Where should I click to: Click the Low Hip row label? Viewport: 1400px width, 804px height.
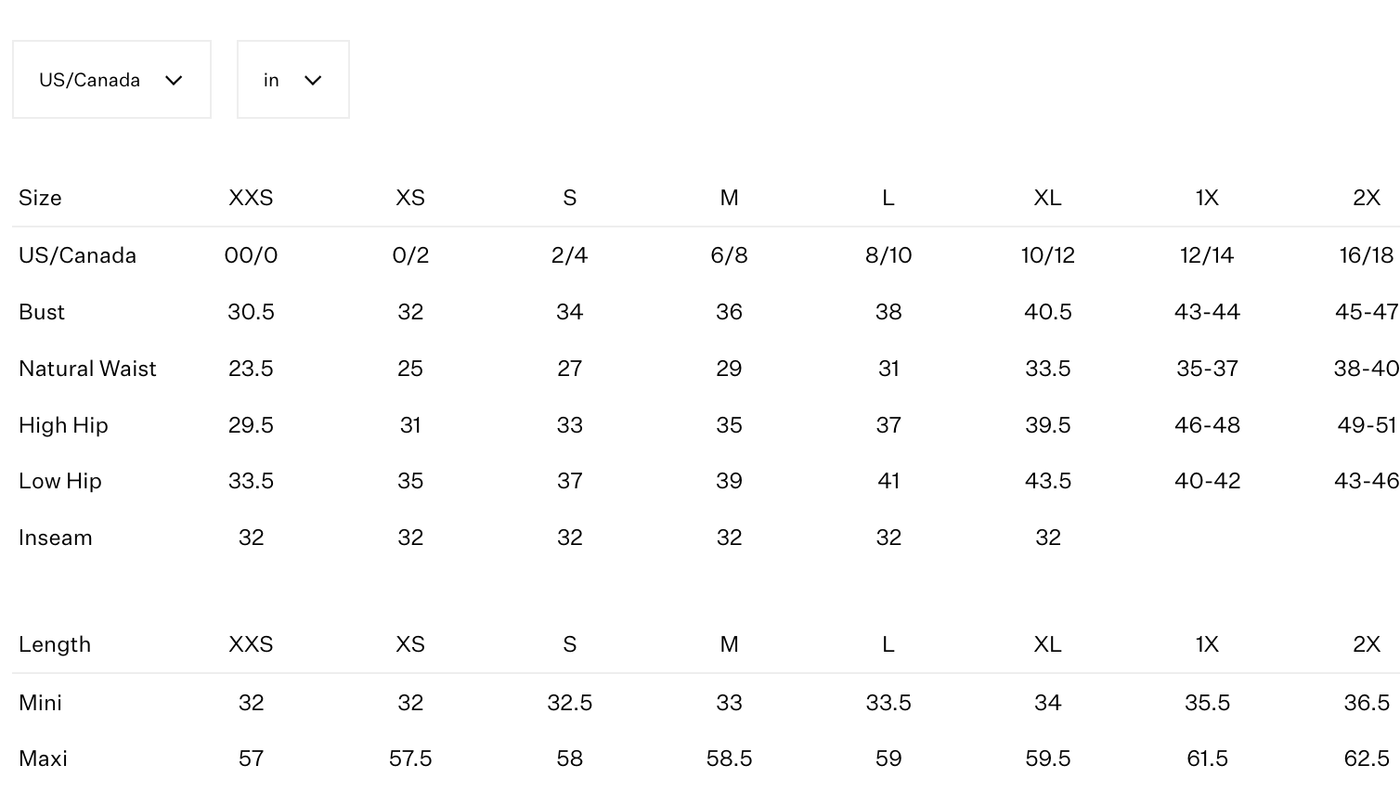tap(60, 481)
